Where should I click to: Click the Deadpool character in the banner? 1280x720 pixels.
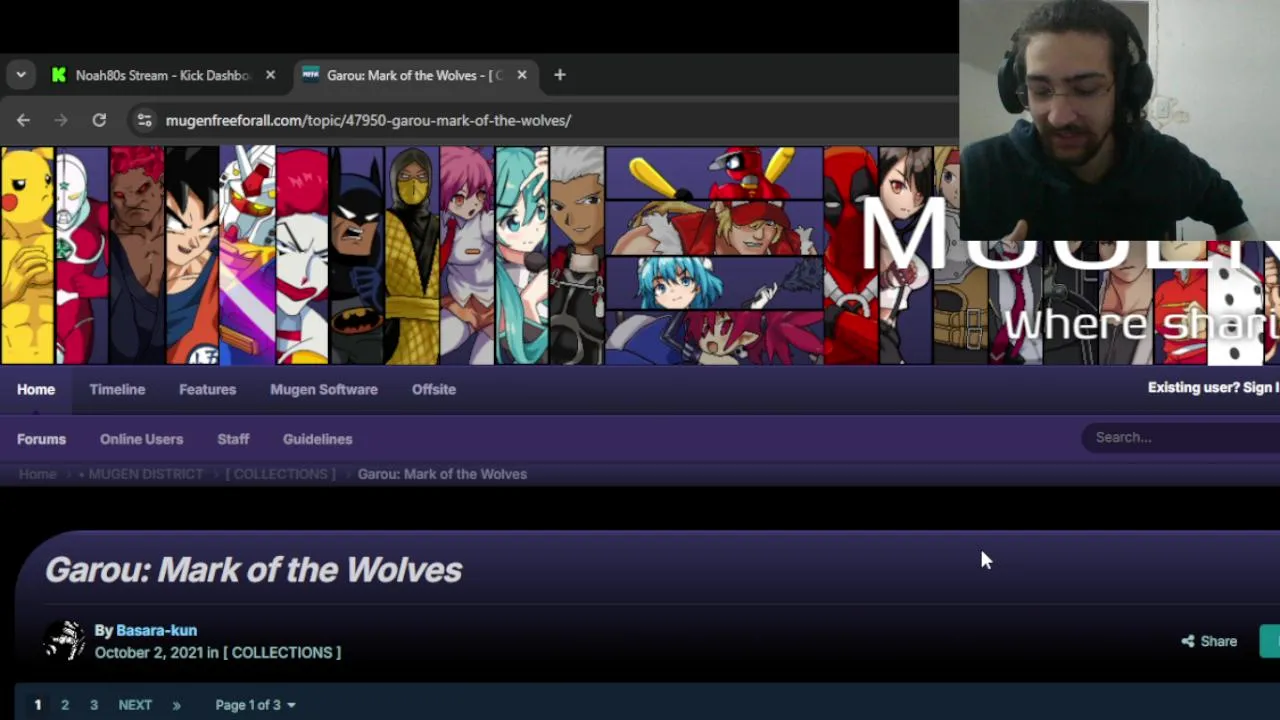(x=850, y=255)
